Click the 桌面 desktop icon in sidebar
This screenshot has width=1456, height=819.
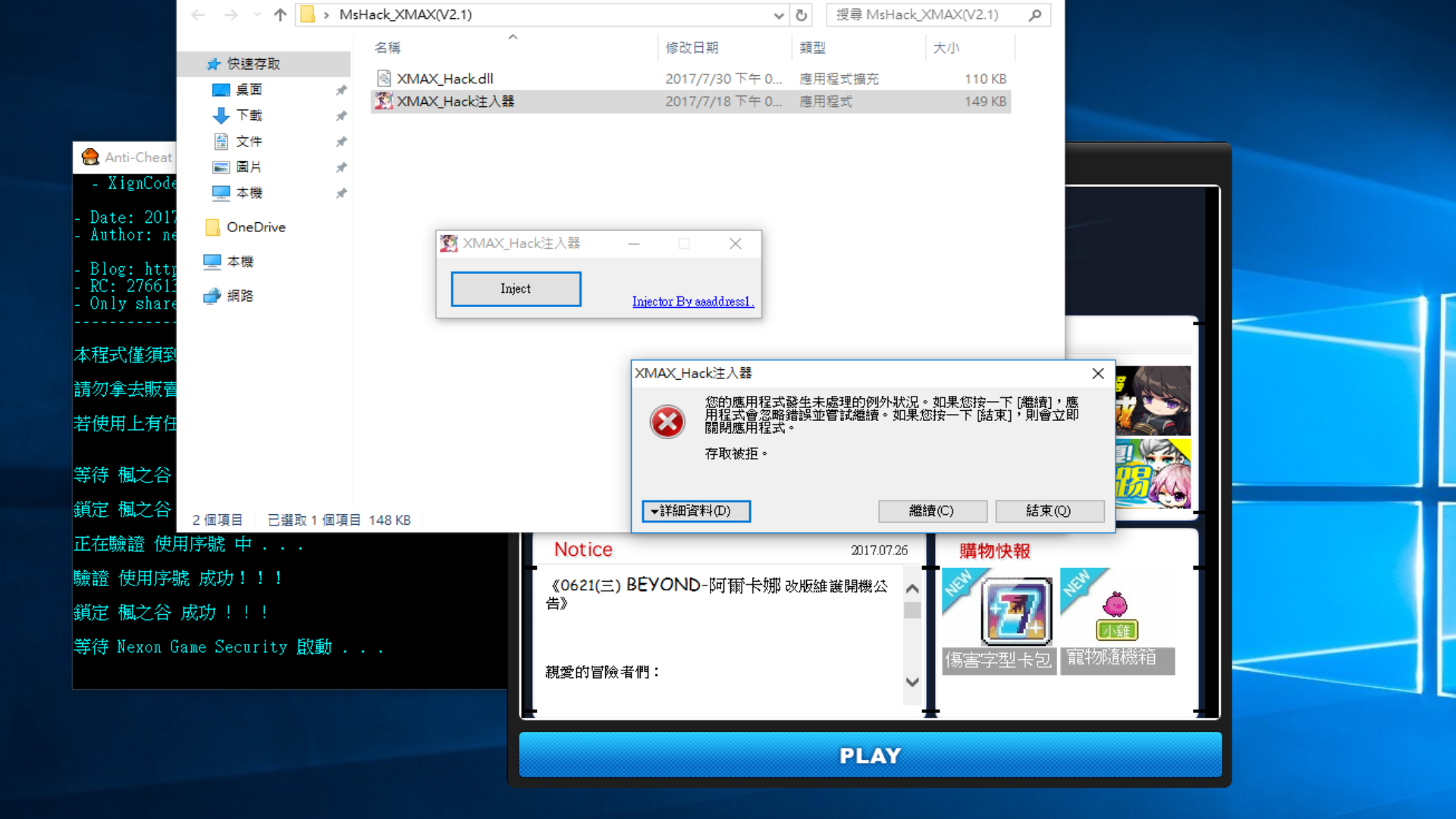pyautogui.click(x=221, y=90)
